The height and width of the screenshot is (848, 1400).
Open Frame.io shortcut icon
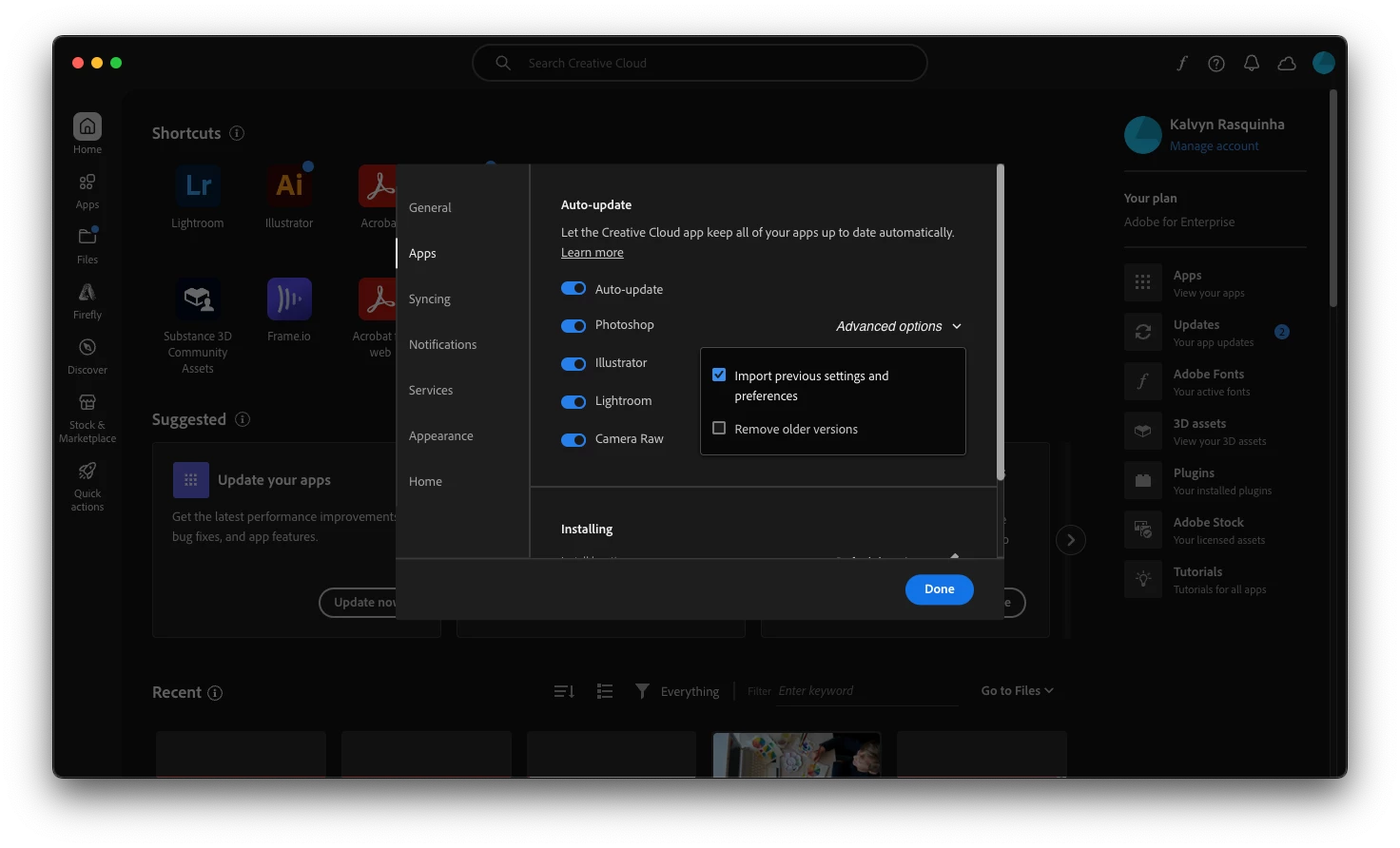tap(289, 299)
